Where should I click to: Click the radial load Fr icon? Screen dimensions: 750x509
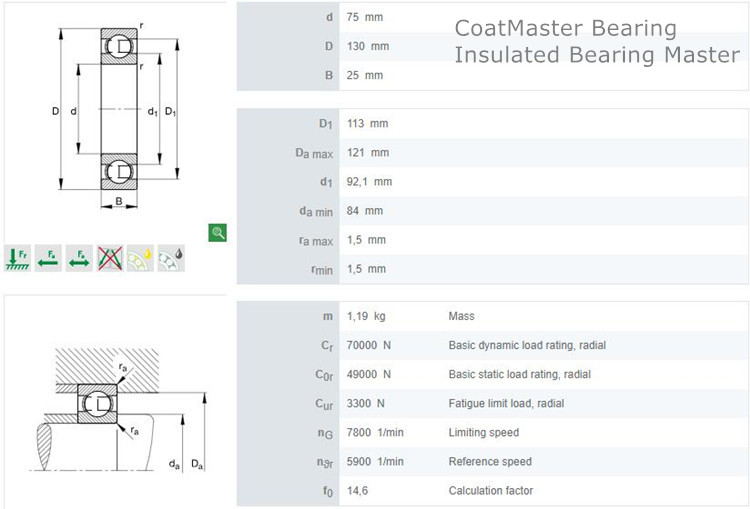(x=18, y=258)
